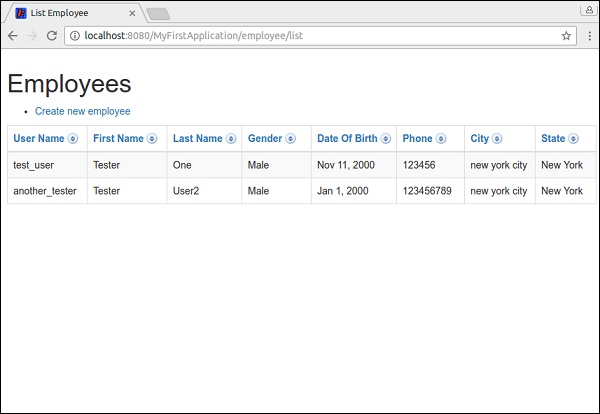
Task: Reload the employee list page
Action: point(52,35)
